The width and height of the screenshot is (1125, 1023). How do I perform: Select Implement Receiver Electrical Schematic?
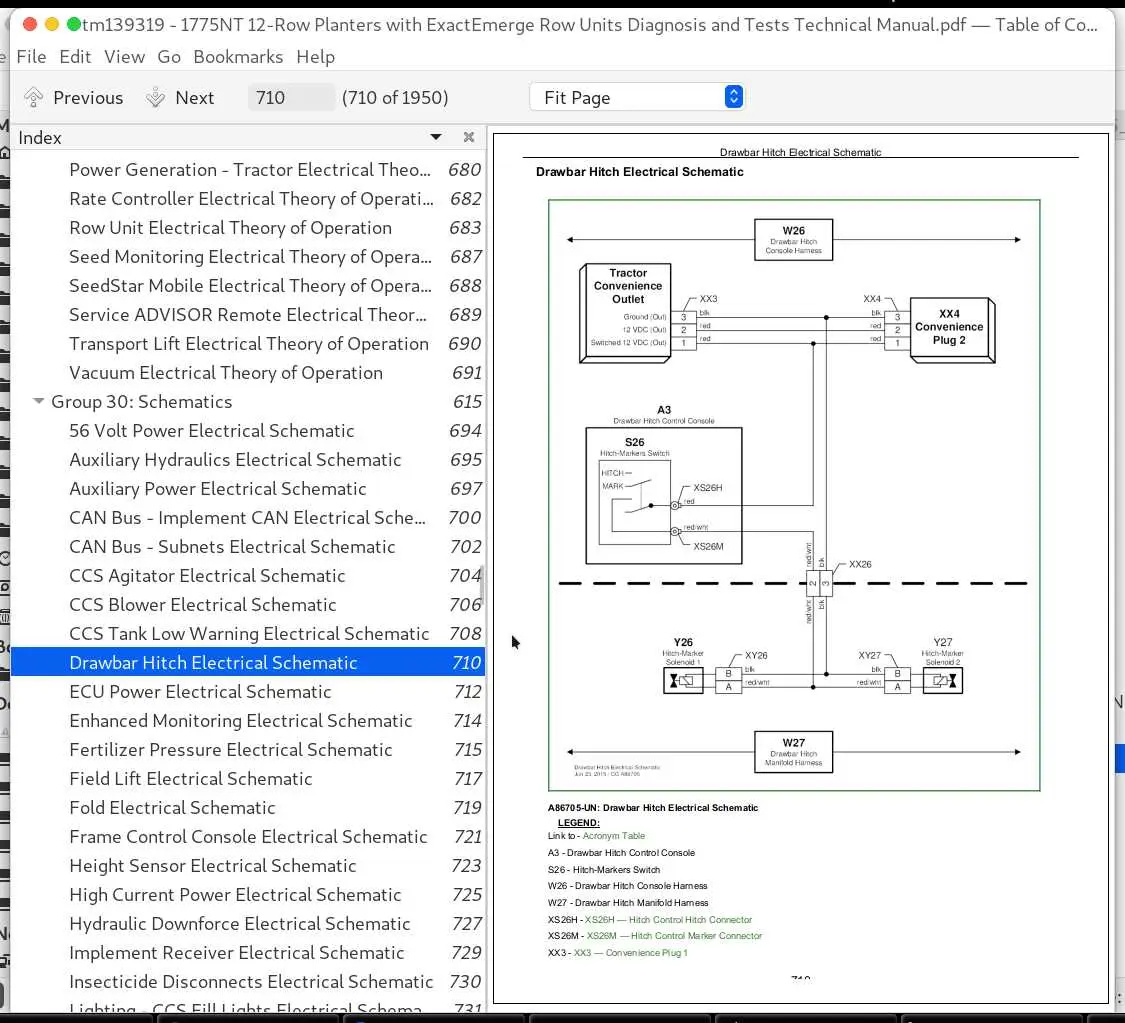248,953
